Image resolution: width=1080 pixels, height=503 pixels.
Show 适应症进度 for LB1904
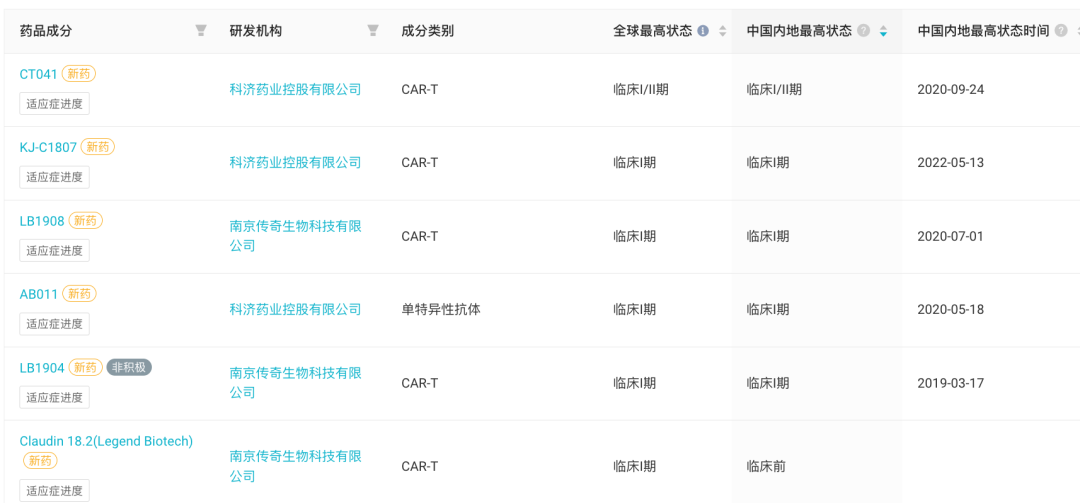(x=54, y=397)
